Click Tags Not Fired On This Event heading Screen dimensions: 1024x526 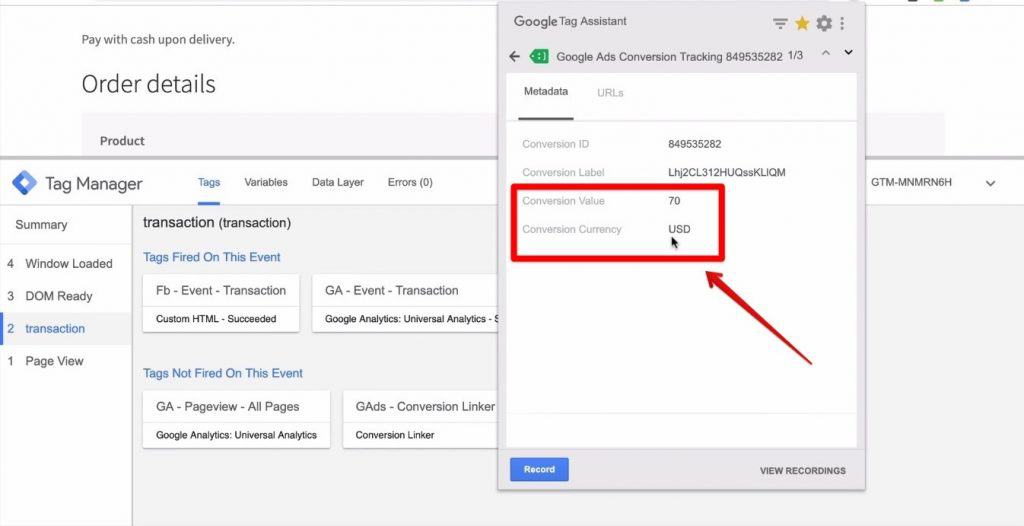pos(223,374)
